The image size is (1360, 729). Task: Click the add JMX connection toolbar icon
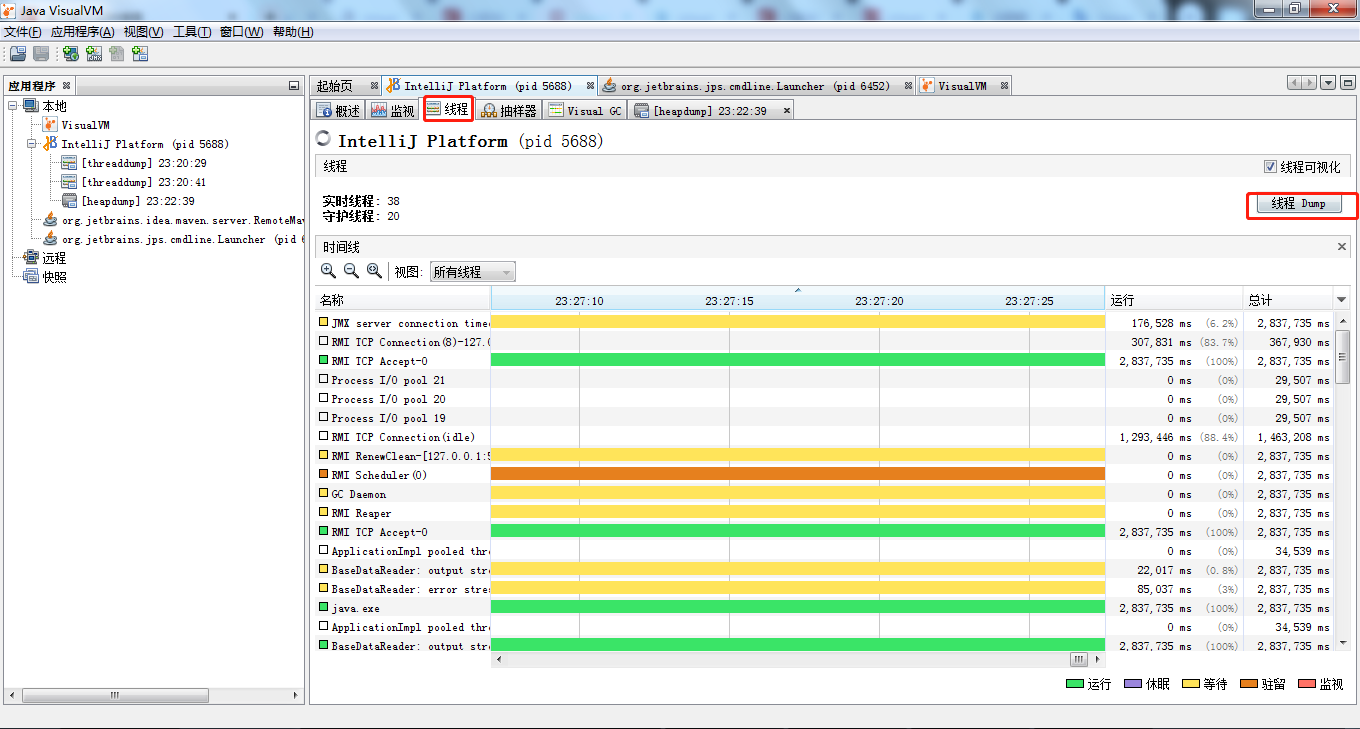click(x=94, y=54)
